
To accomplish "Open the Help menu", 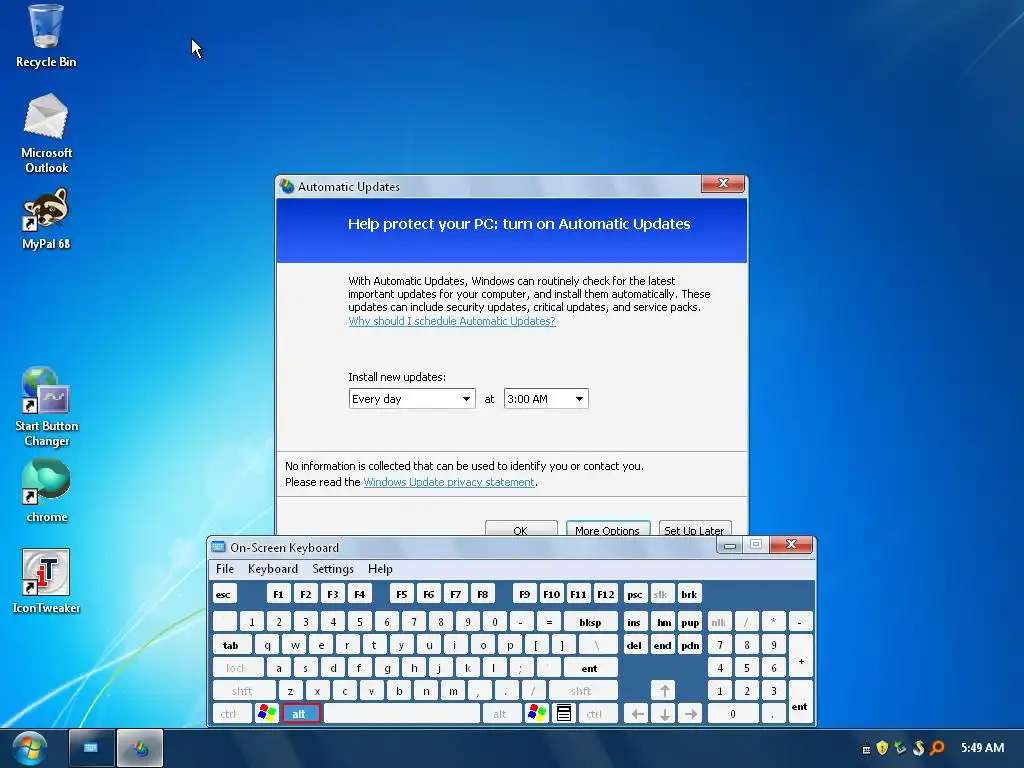I will 380,569.
